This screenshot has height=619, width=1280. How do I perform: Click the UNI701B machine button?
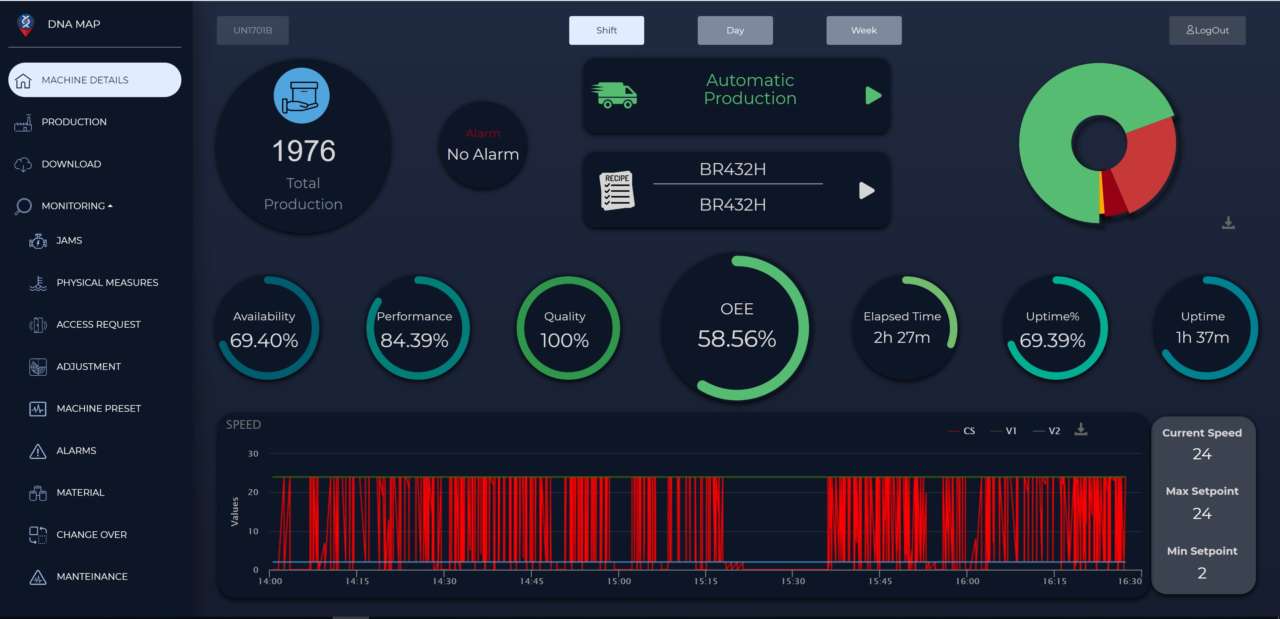click(253, 30)
